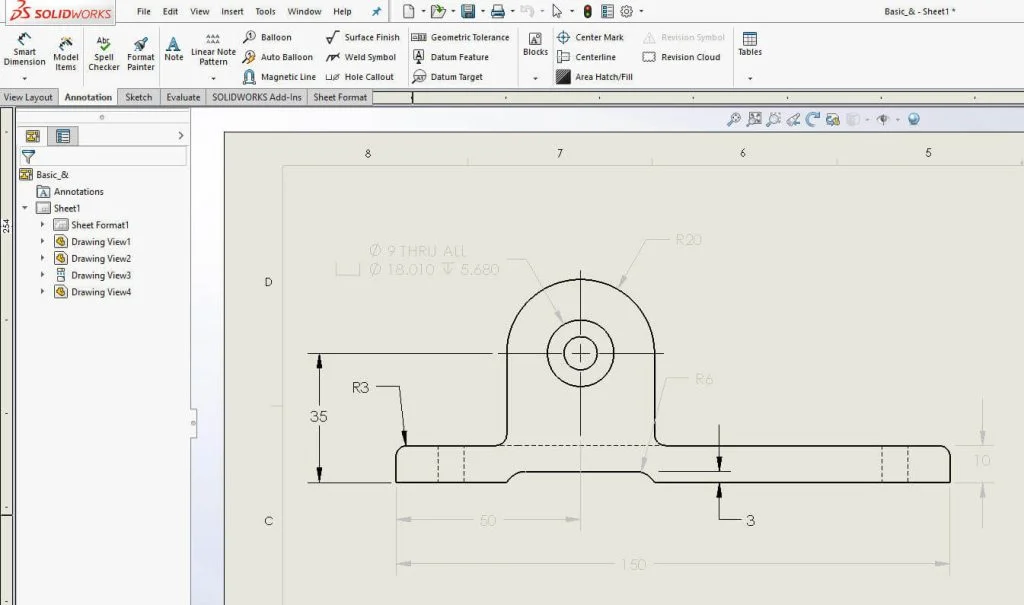Collapse the Sheet1 tree node
The image size is (1024, 605).
tap(25, 208)
